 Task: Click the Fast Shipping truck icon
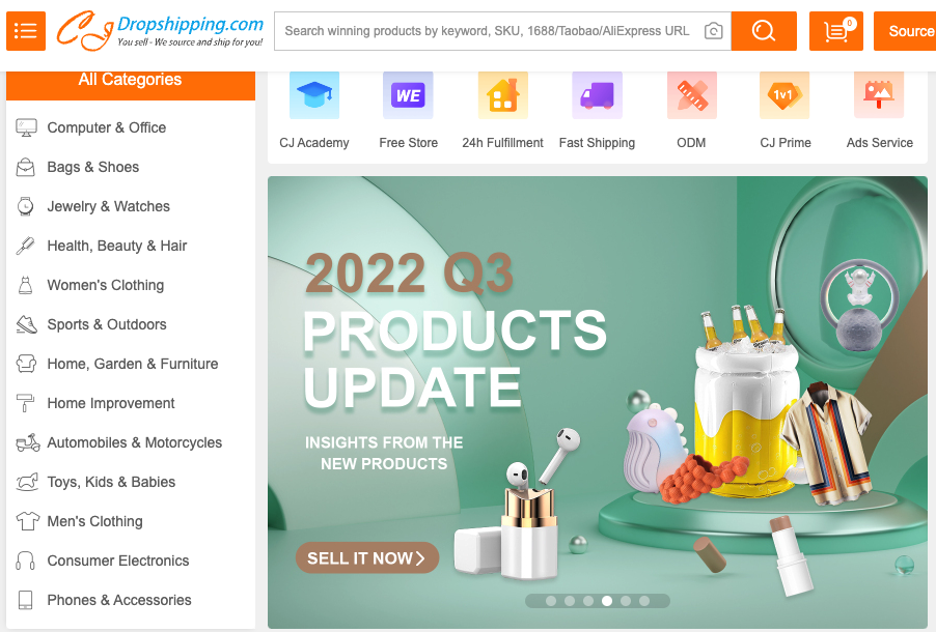[597, 95]
